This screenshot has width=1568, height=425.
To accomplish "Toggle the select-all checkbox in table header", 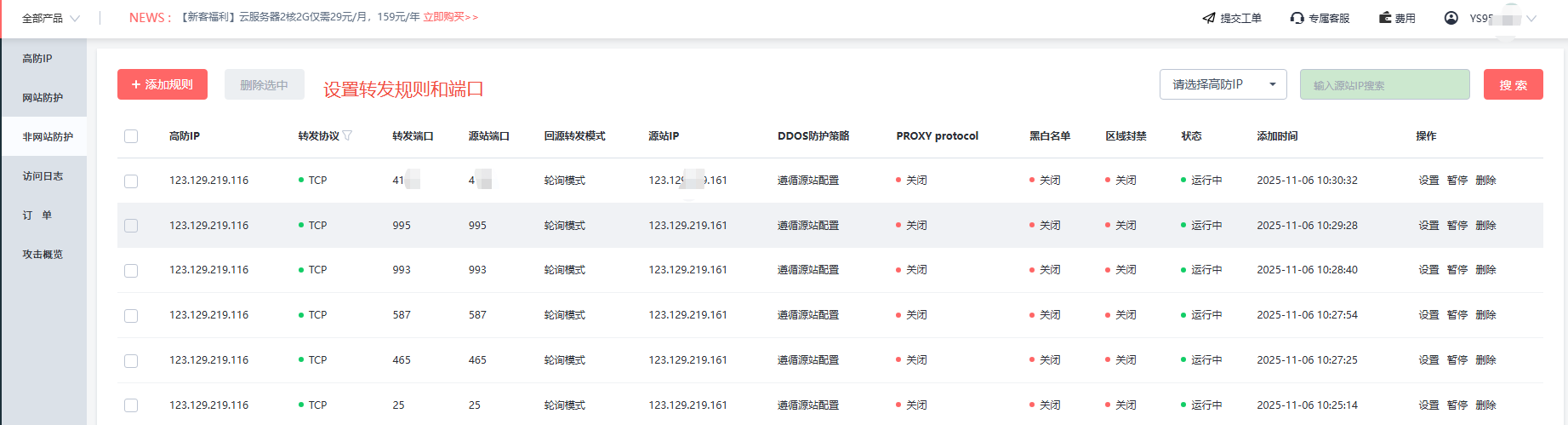I will point(131,136).
